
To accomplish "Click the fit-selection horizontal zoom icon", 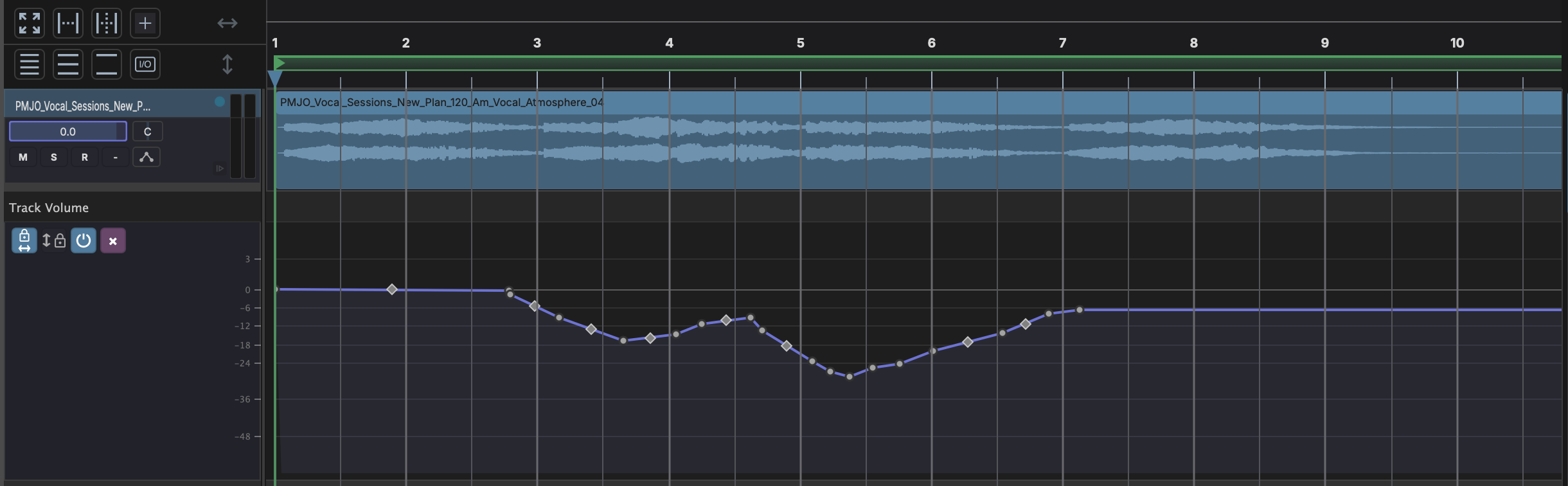I will pos(68,23).
